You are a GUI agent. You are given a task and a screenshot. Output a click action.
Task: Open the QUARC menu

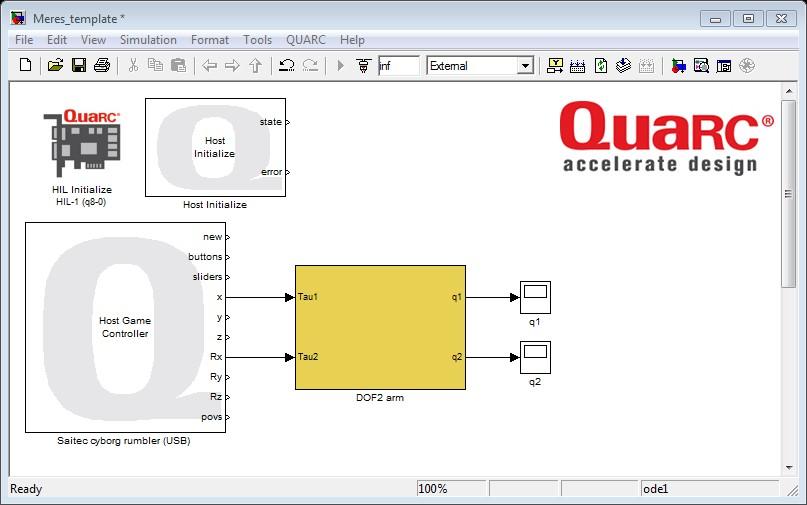(306, 40)
